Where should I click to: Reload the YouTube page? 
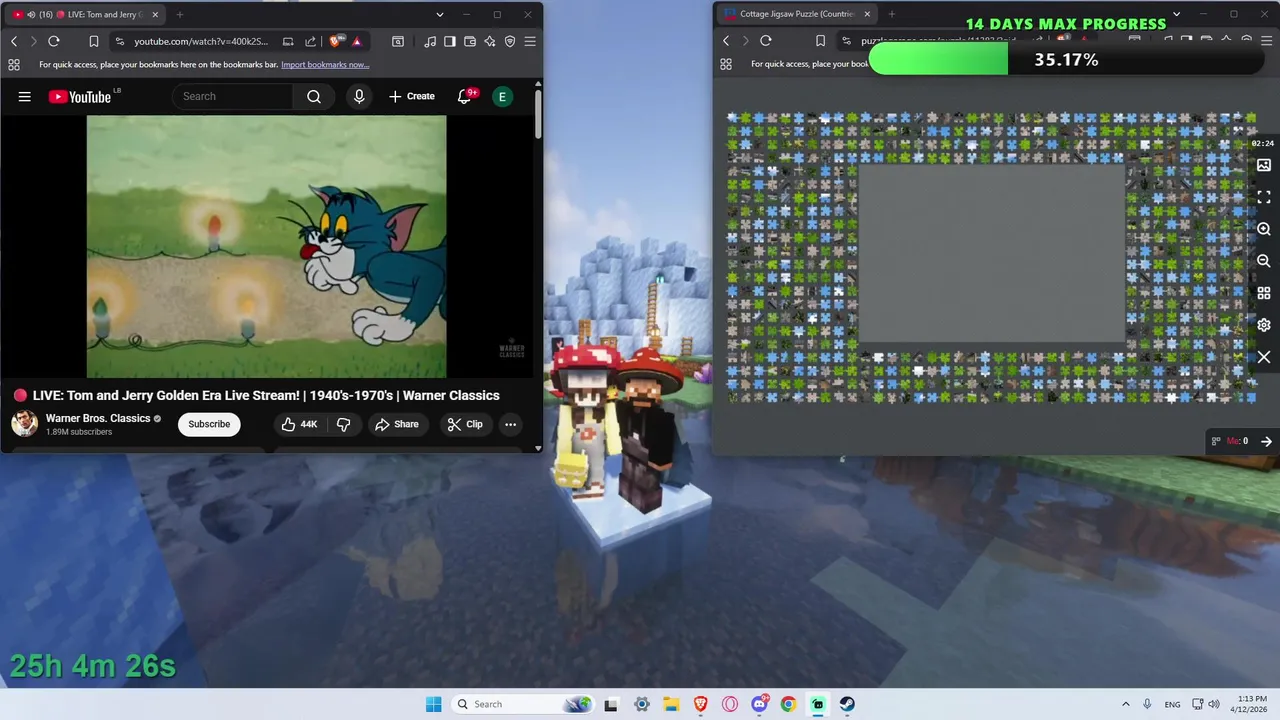(x=54, y=41)
